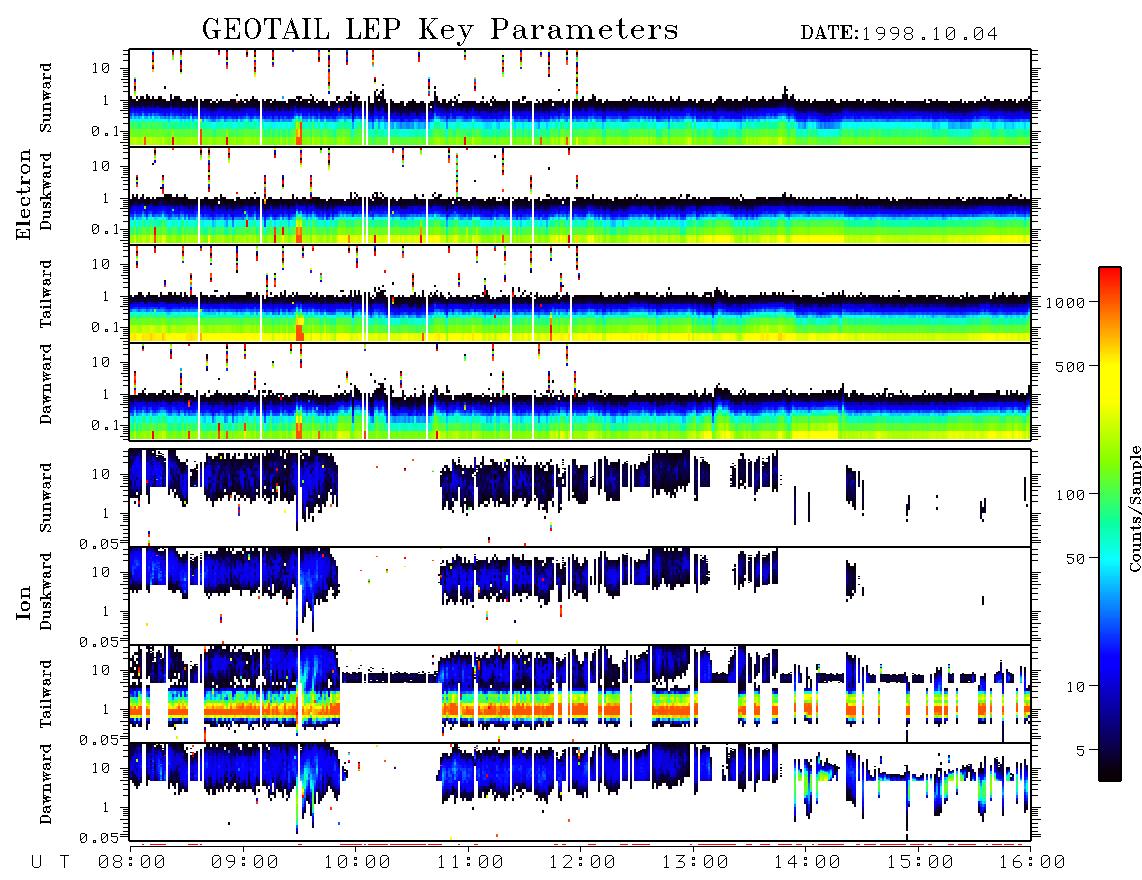Click the 'GEOTAIL LEP Key Parameters' title

440,31
